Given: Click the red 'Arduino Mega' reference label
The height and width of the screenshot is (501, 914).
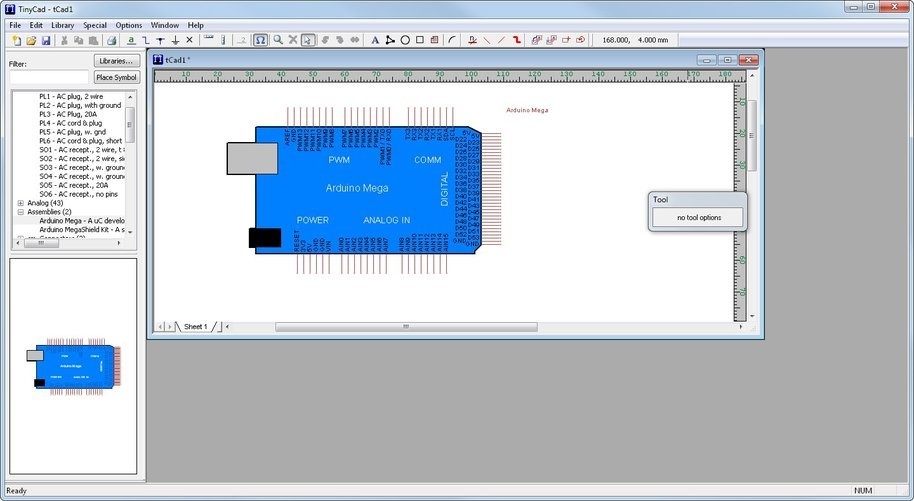Looking at the screenshot, I should tap(527, 110).
